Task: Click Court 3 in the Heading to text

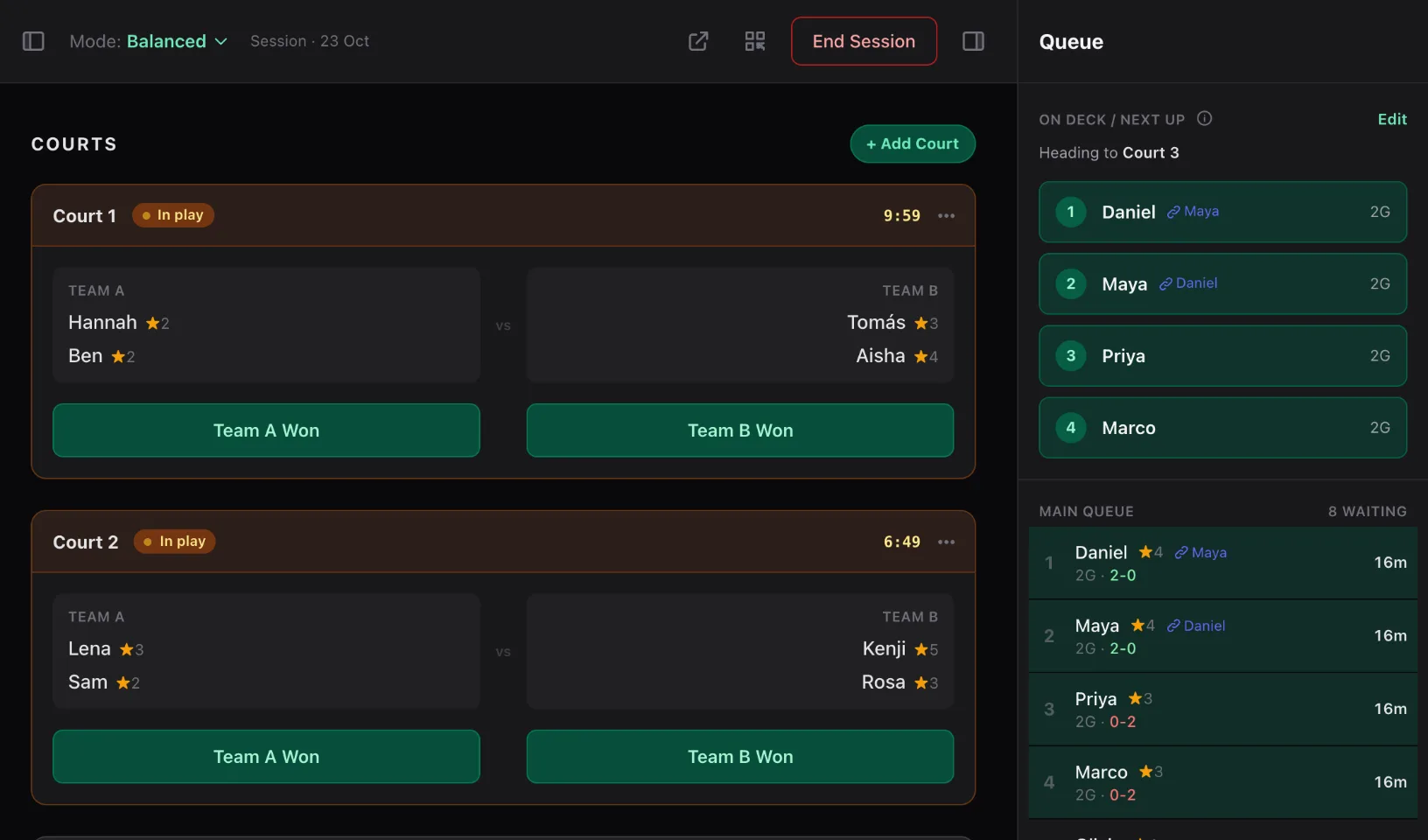Action: tap(1151, 153)
